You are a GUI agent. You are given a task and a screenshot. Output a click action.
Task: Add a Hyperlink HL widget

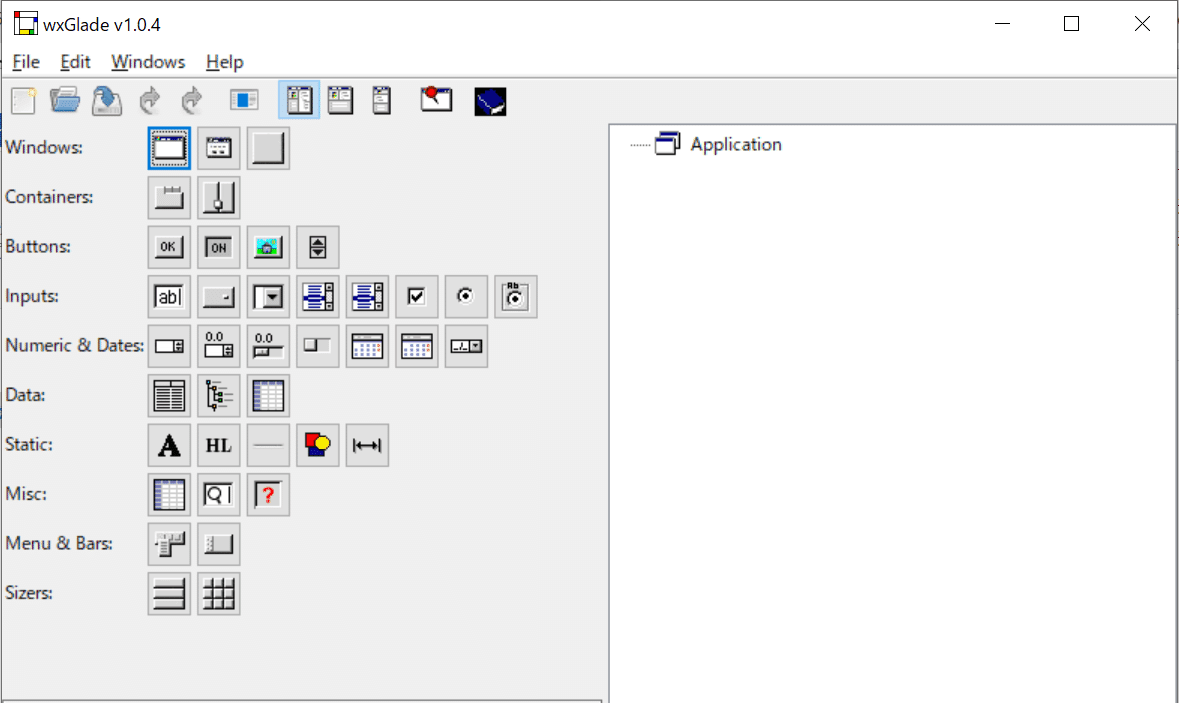219,446
